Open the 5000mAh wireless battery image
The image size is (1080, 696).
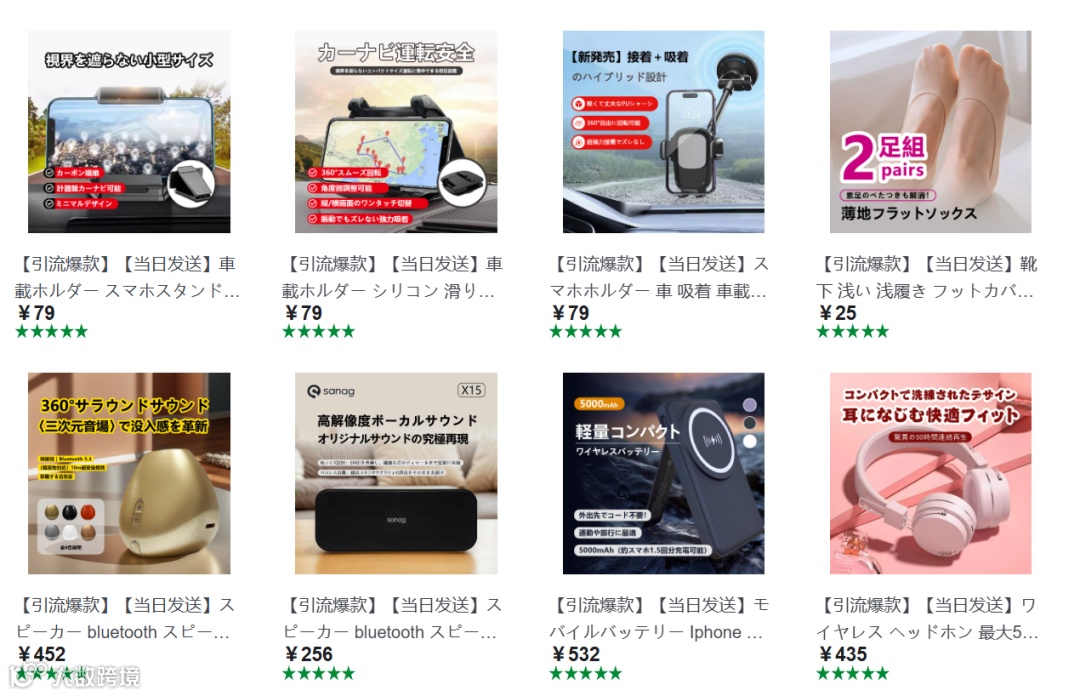pyautogui.click(x=663, y=473)
